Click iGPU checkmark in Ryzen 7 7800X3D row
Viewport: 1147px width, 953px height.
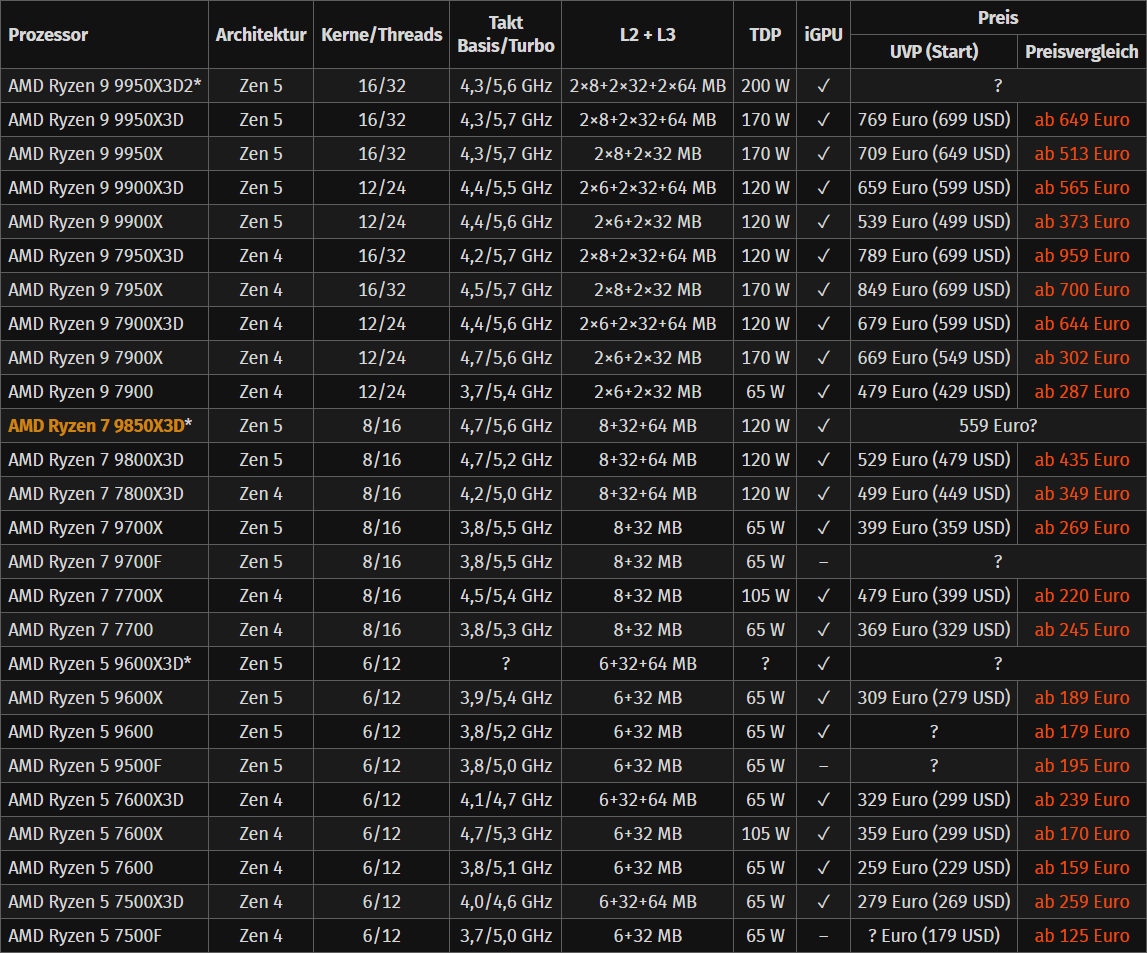click(823, 494)
